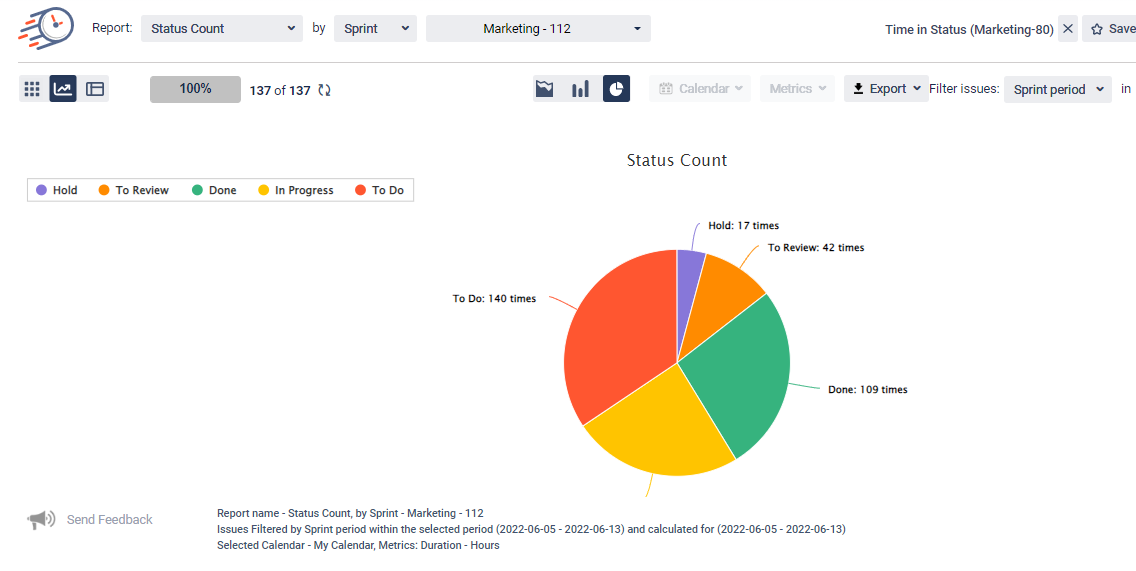The width and height of the screenshot is (1136, 571).
Task: Open the Sprint period filter dropdown
Action: click(1058, 89)
